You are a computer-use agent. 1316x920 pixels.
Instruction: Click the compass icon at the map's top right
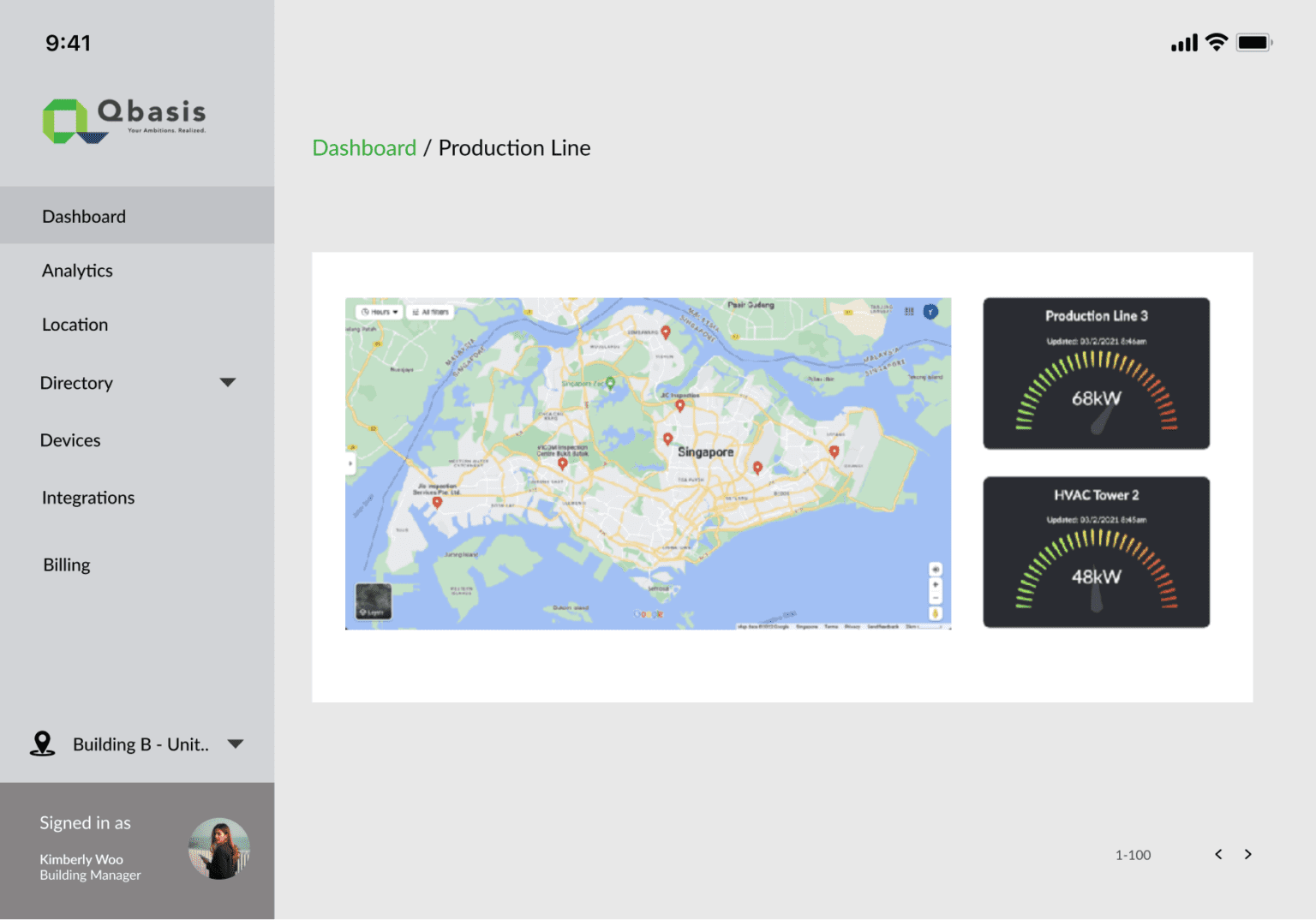(930, 312)
